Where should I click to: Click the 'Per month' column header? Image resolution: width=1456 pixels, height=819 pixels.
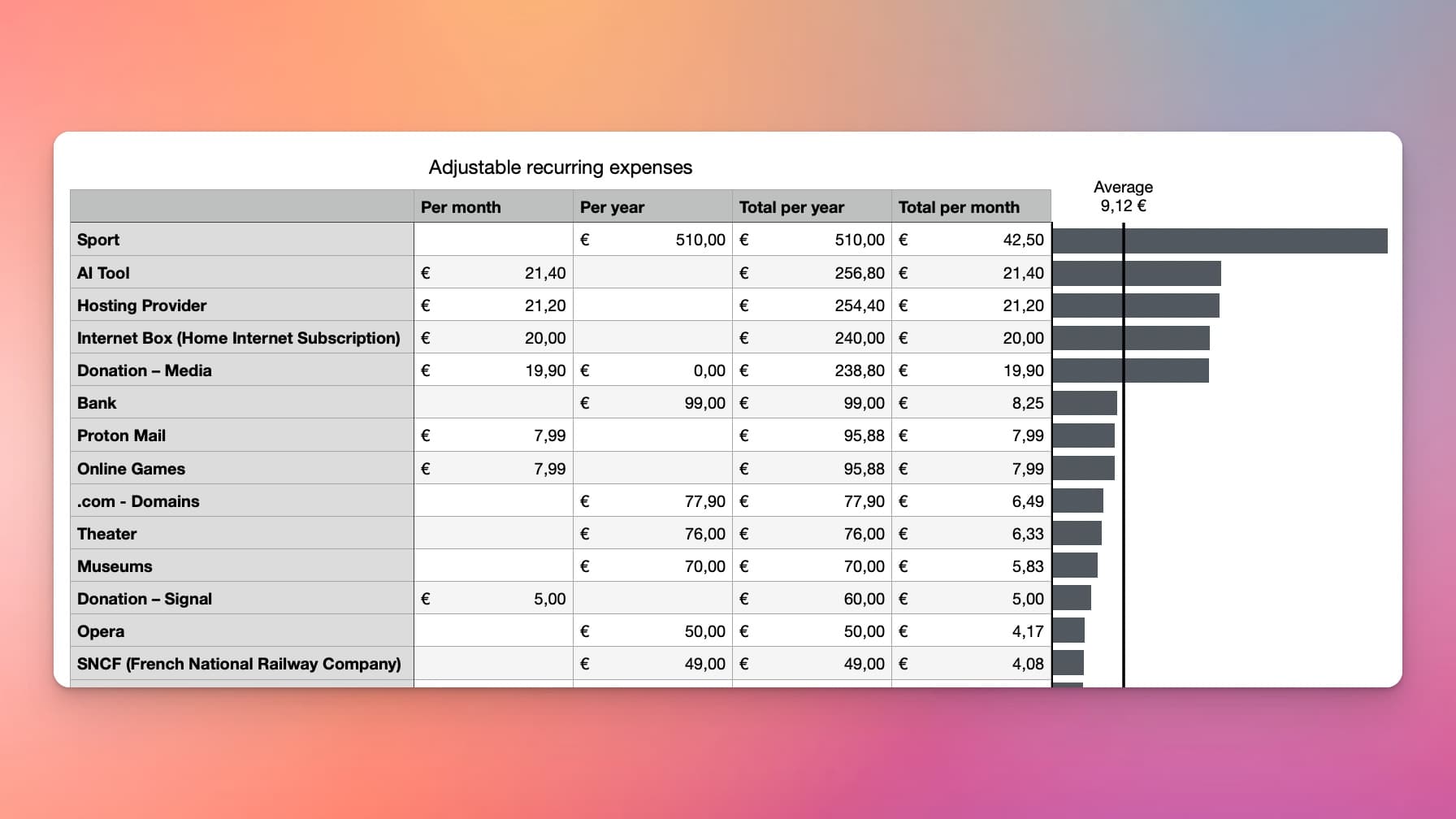[x=493, y=207]
